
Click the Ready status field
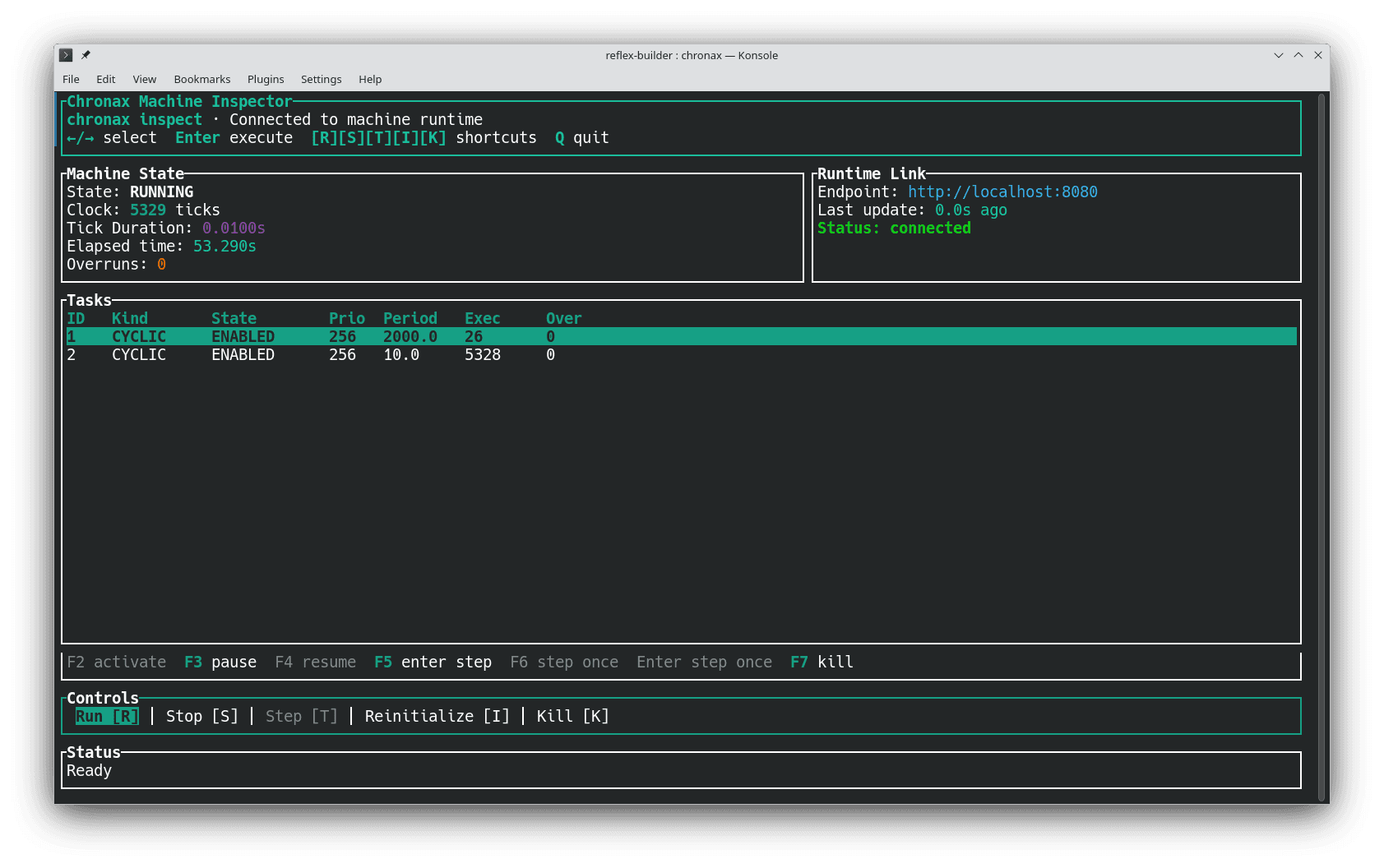[x=89, y=770]
